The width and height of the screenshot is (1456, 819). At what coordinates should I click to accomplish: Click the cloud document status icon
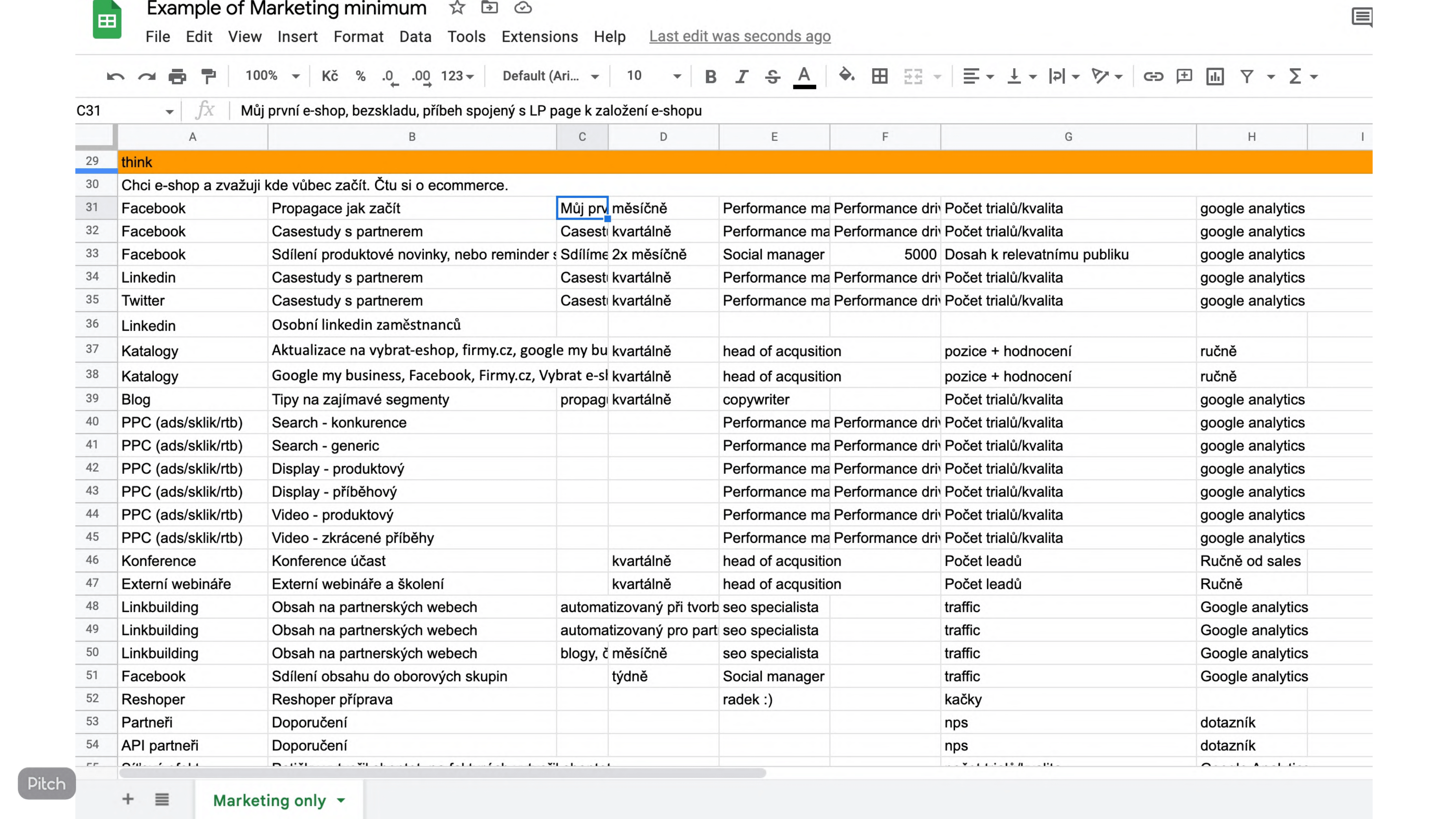point(523,8)
